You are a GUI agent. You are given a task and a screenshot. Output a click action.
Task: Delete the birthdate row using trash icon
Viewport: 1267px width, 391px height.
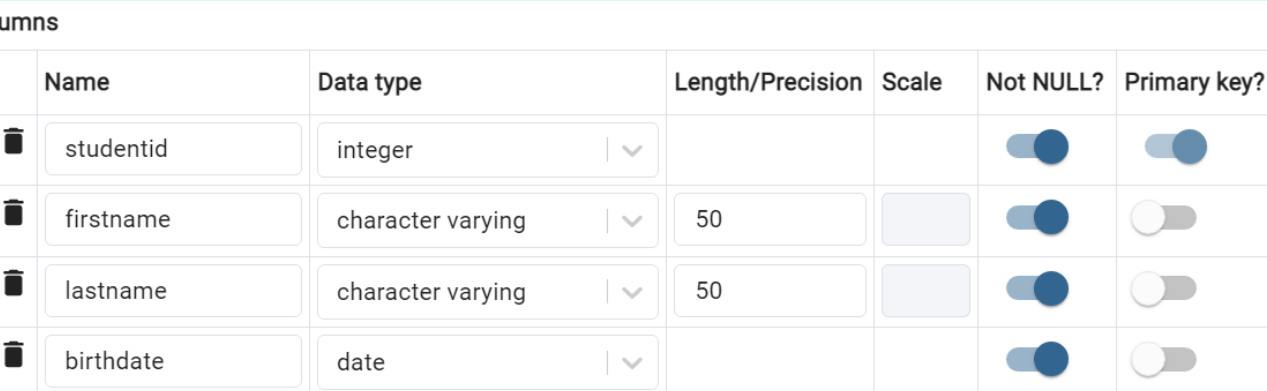click(x=13, y=354)
